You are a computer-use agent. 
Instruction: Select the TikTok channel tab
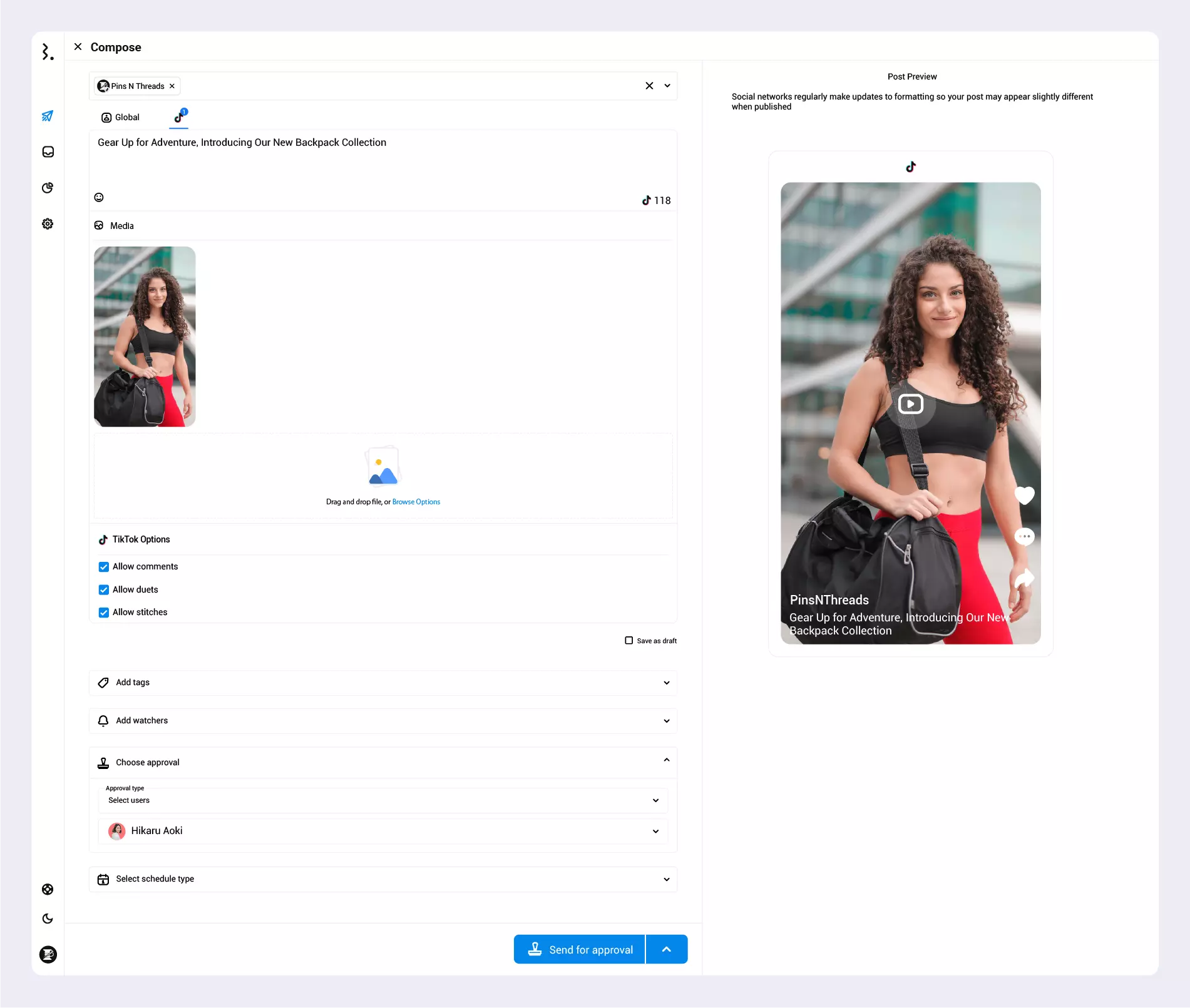tap(179, 117)
